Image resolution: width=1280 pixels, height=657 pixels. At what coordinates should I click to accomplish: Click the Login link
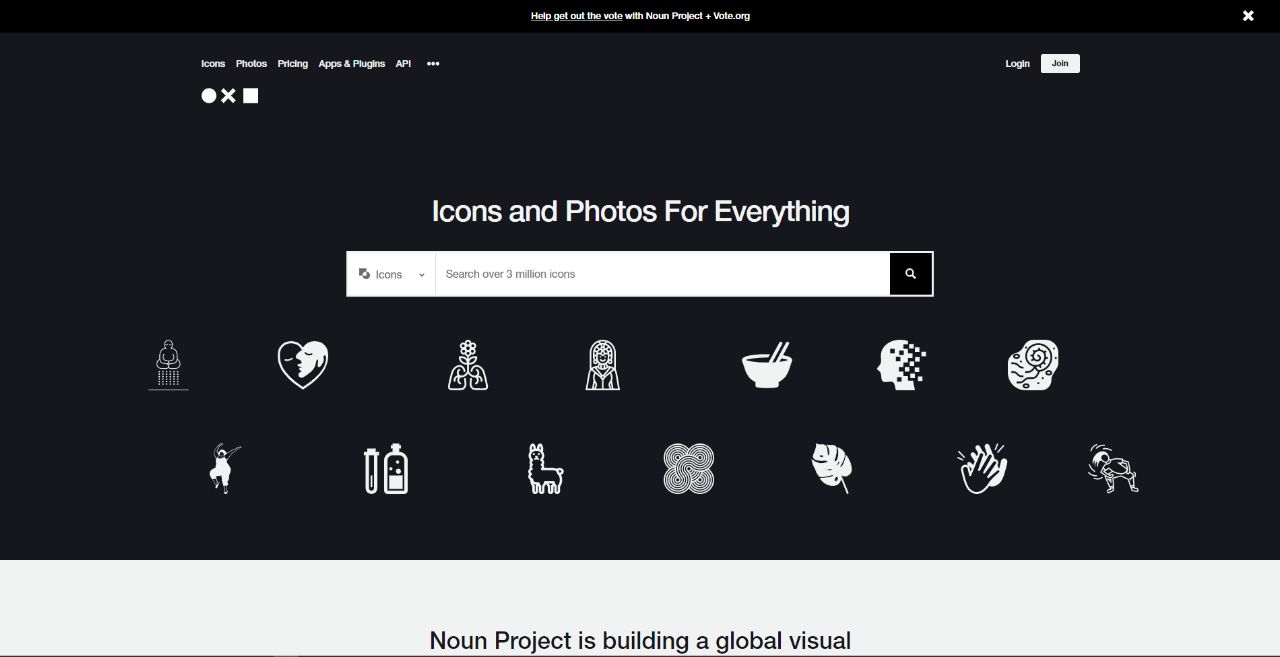(1017, 64)
